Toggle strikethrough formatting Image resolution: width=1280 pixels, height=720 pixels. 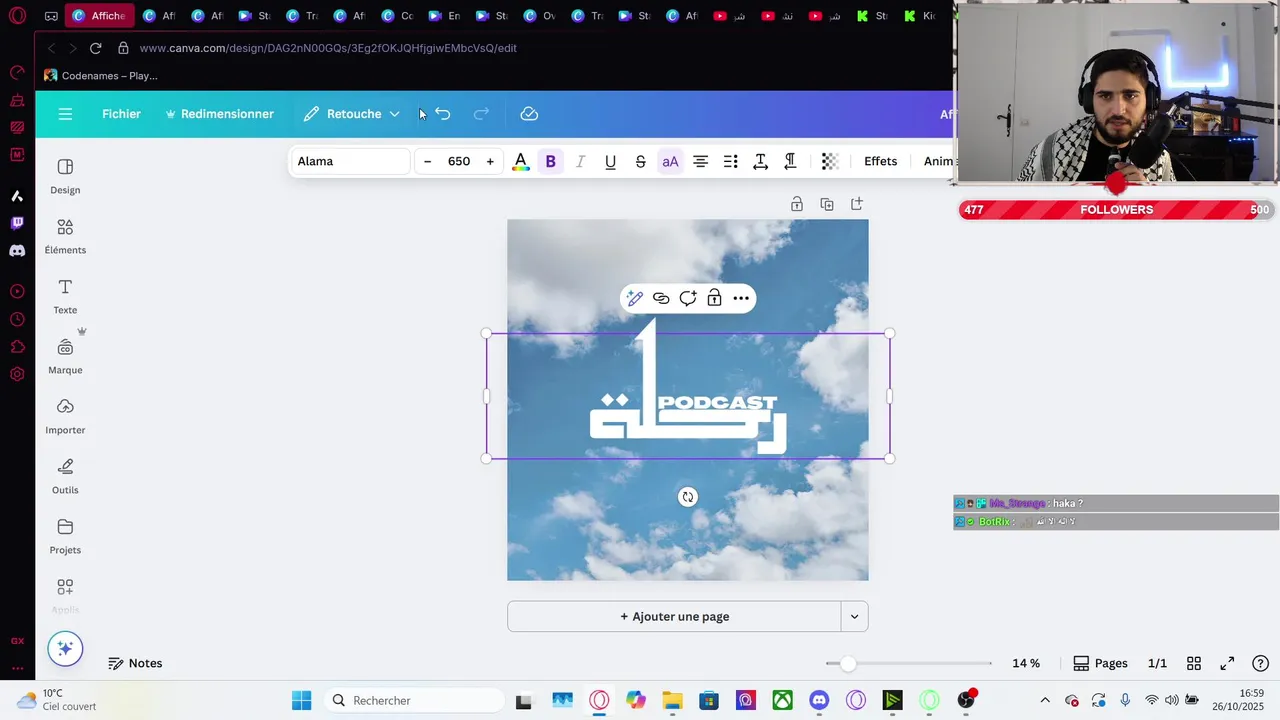[640, 161]
